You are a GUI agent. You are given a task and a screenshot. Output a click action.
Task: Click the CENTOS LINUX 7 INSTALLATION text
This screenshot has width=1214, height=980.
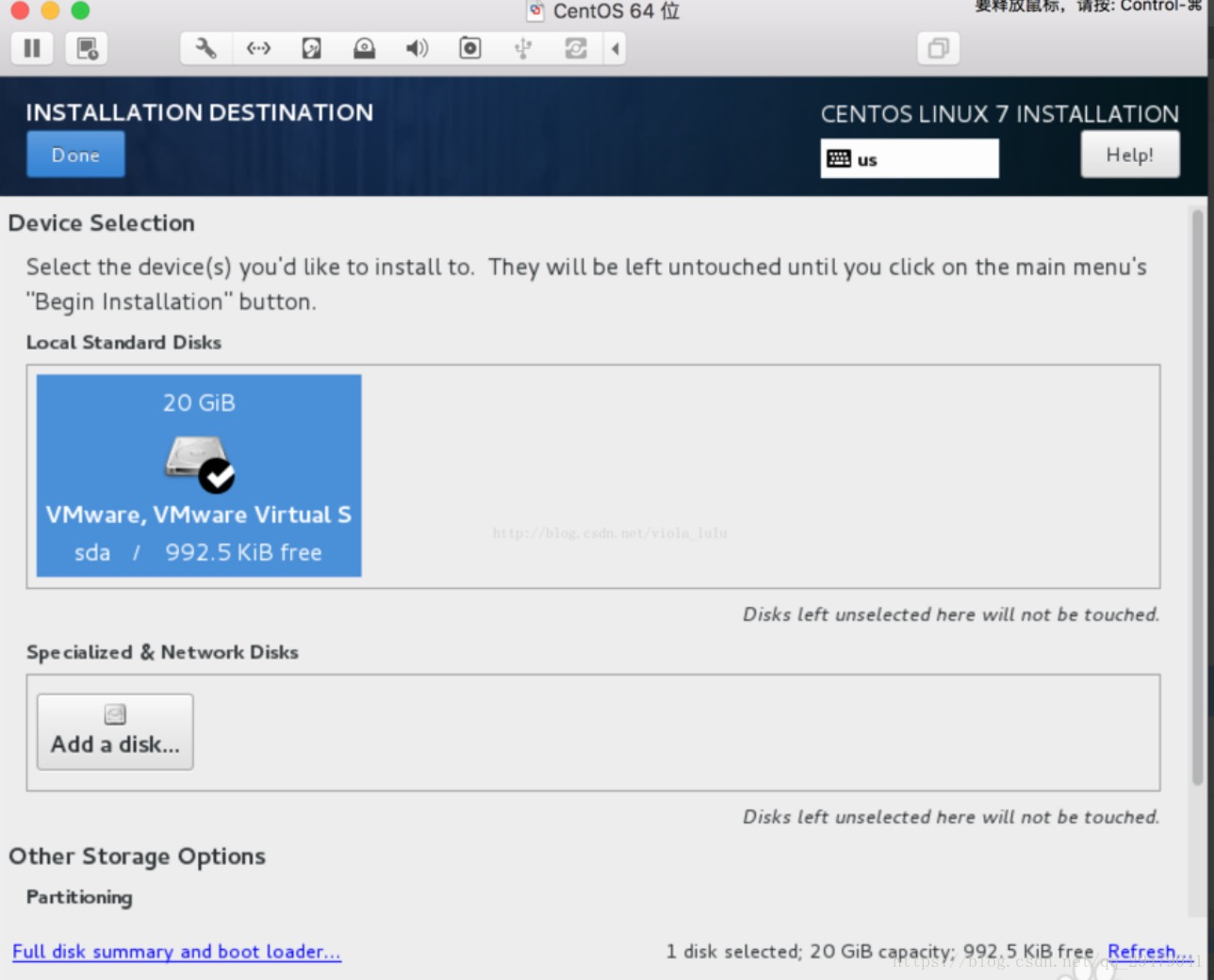point(999,114)
